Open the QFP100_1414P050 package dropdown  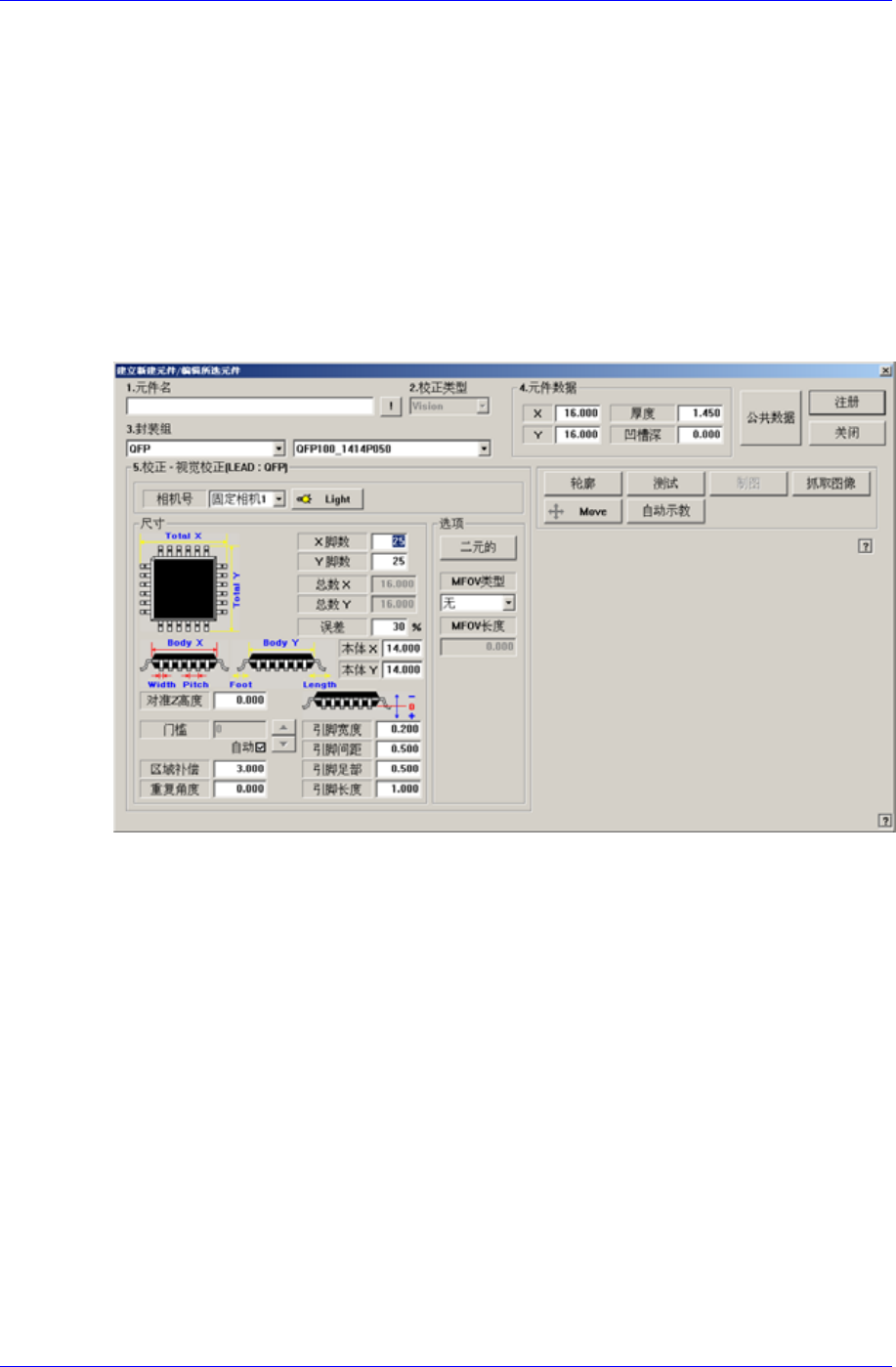click(x=485, y=449)
